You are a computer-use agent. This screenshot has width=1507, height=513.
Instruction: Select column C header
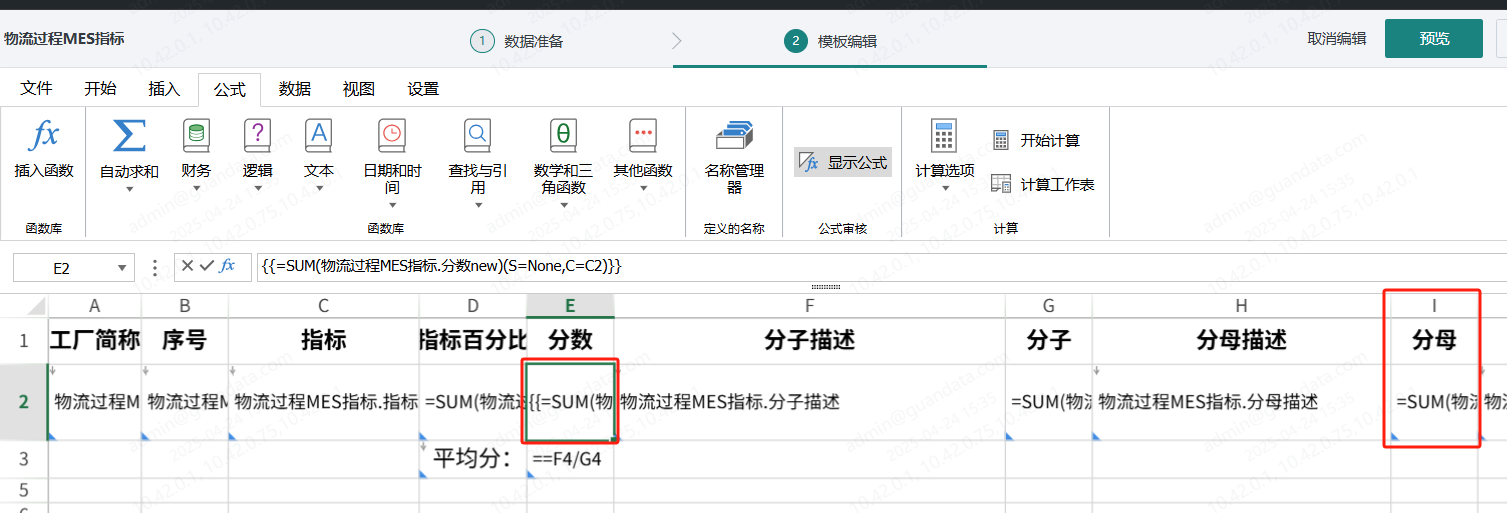click(324, 305)
